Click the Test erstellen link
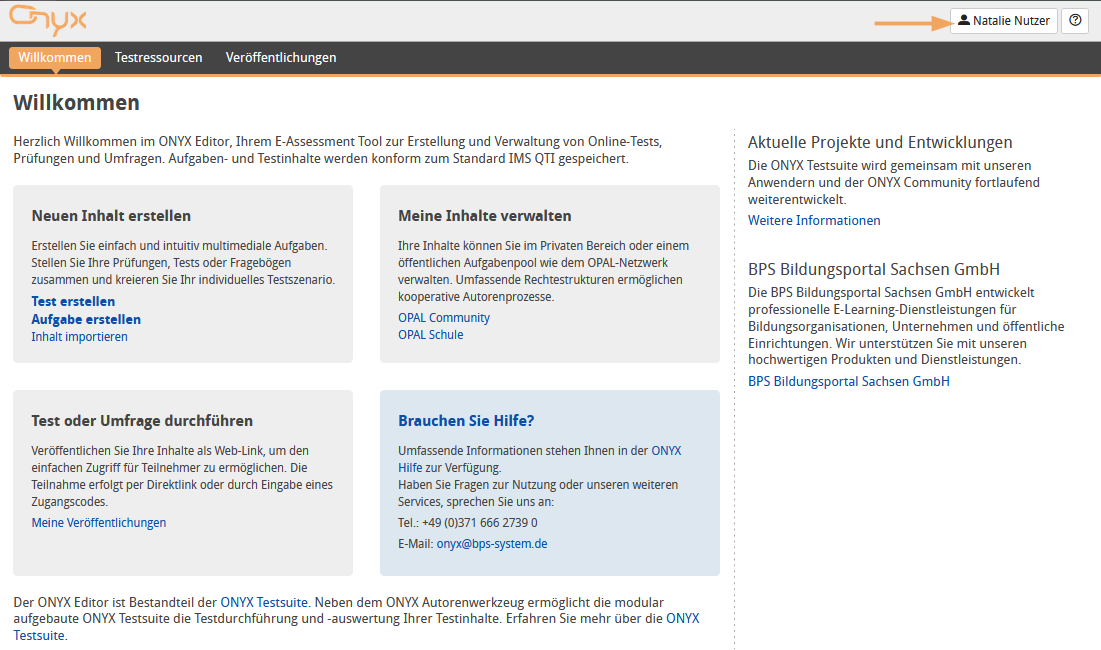The width and height of the screenshot is (1101, 650). (x=73, y=301)
